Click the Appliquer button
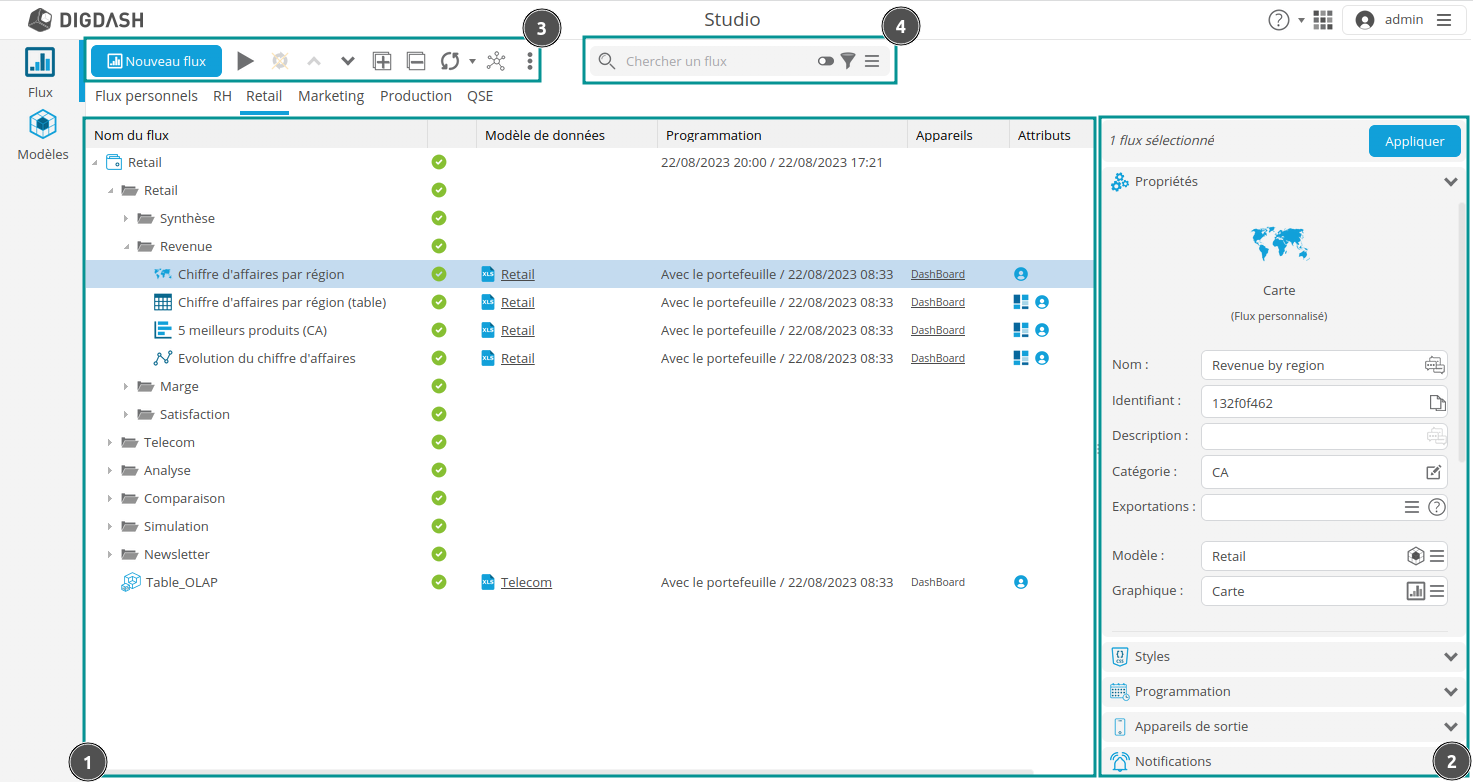The width and height of the screenshot is (1473, 783). point(1414,141)
